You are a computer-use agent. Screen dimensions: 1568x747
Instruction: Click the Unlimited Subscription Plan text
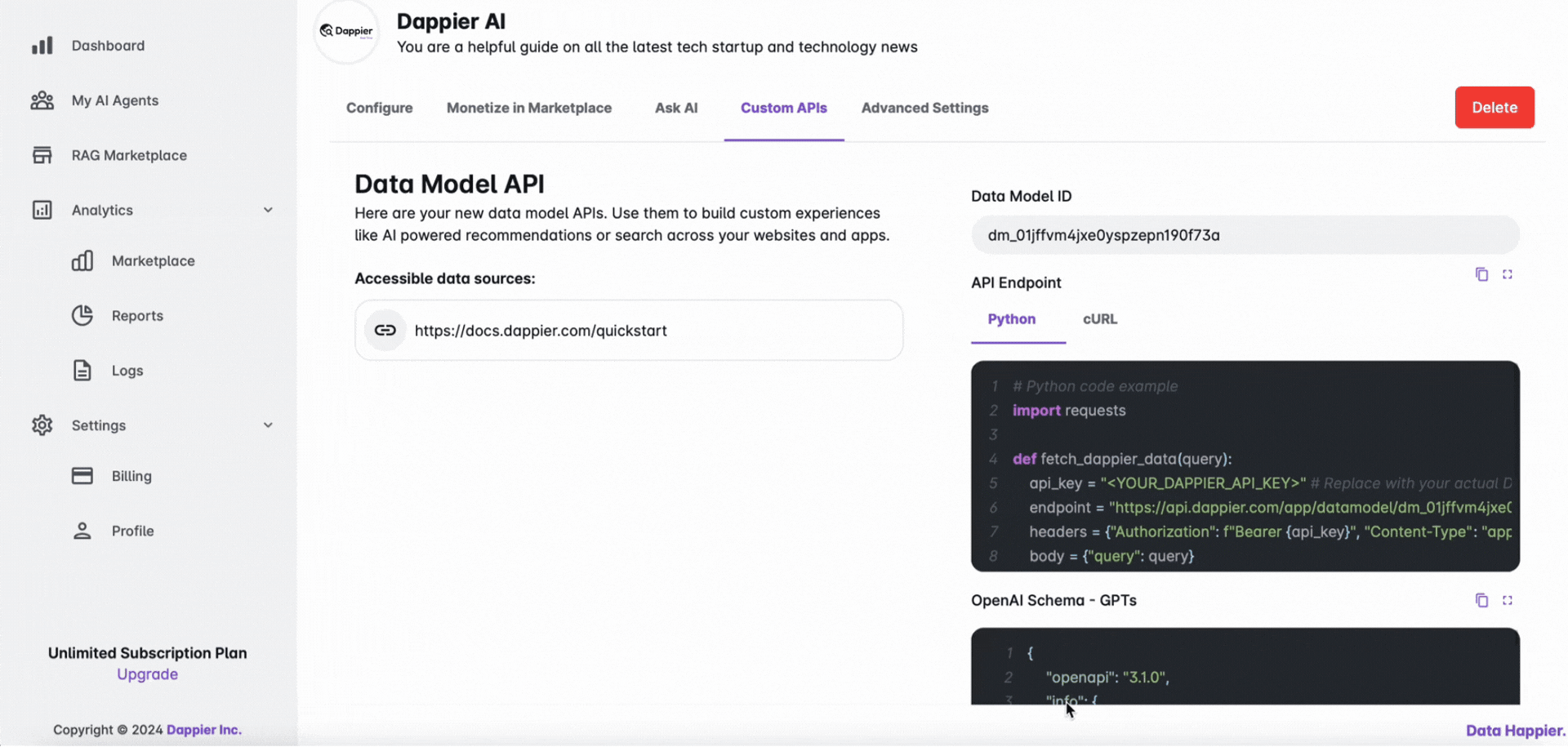tap(147, 653)
